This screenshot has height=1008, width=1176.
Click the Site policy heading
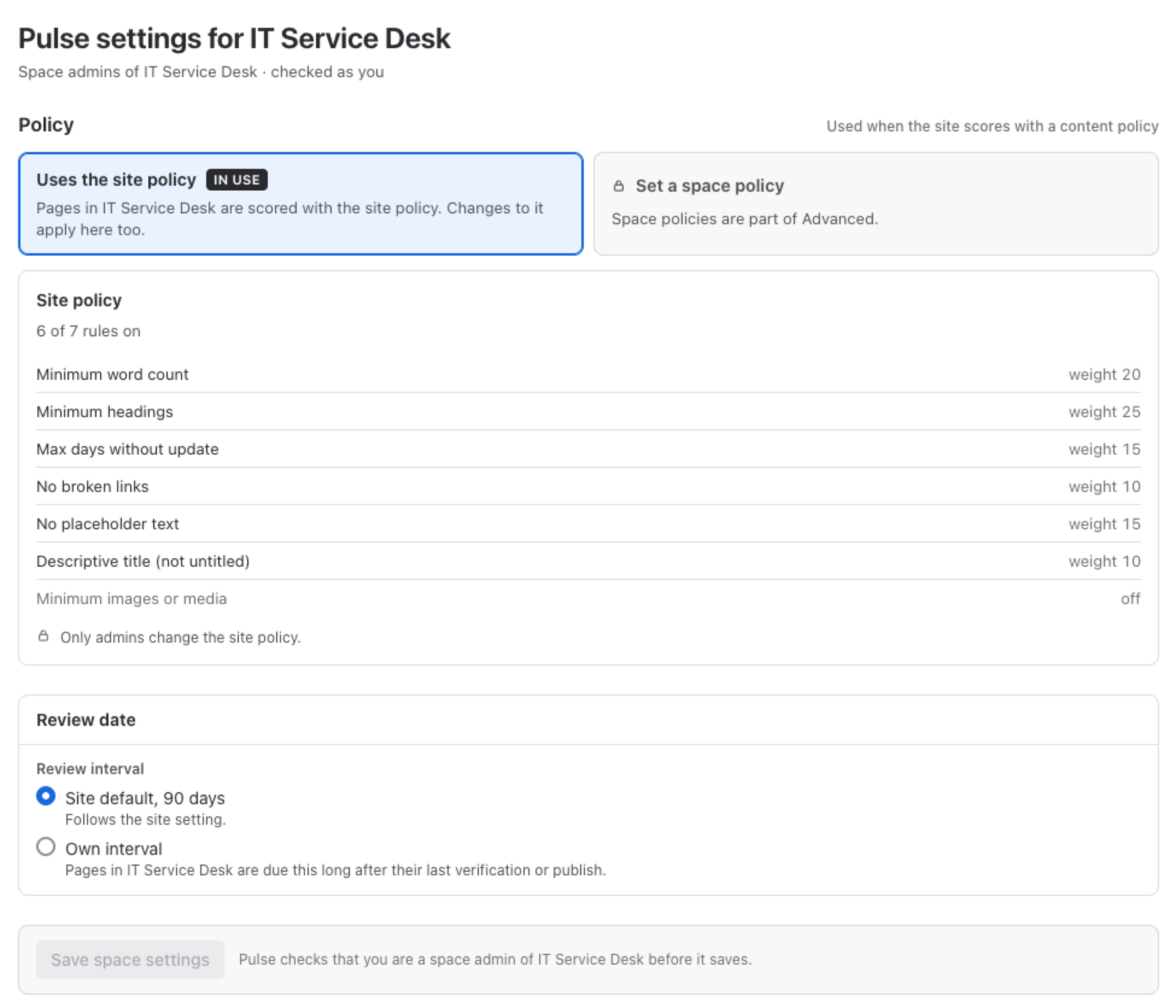click(x=79, y=300)
